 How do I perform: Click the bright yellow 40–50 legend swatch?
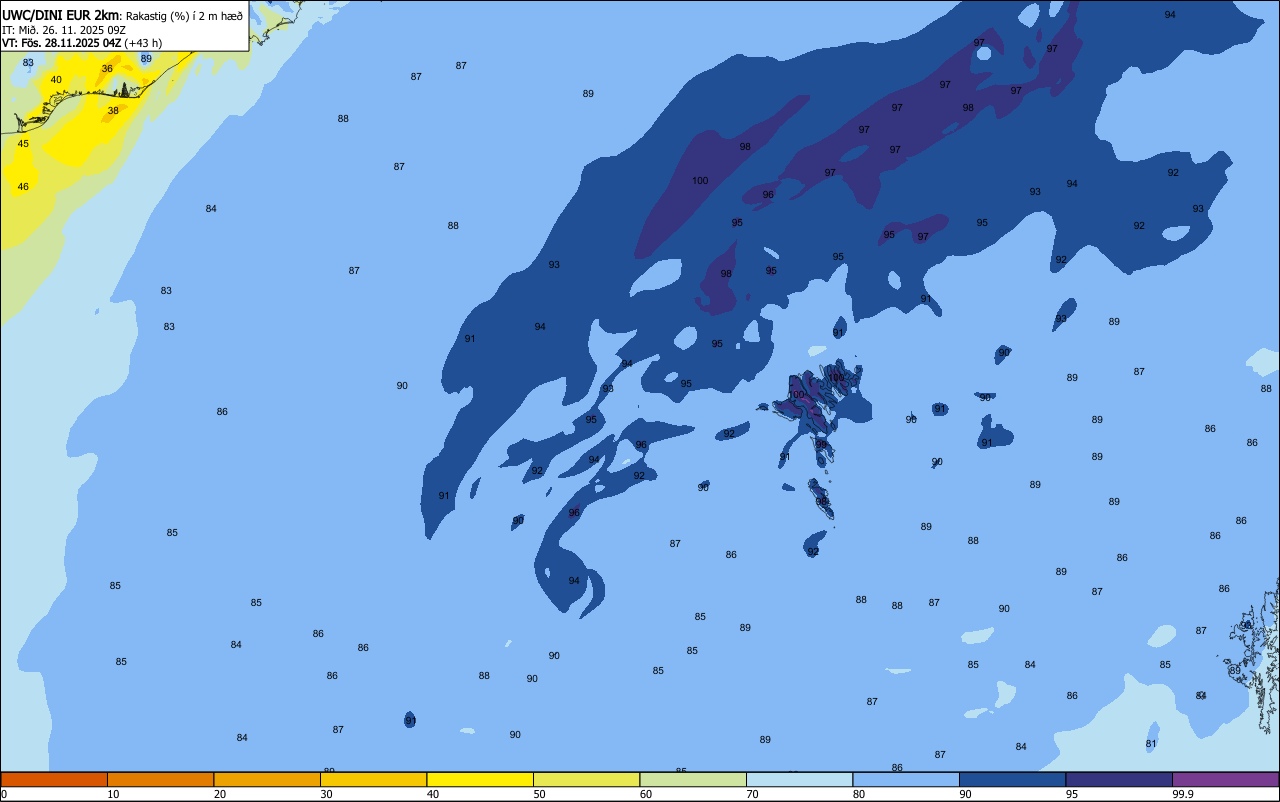(480, 779)
